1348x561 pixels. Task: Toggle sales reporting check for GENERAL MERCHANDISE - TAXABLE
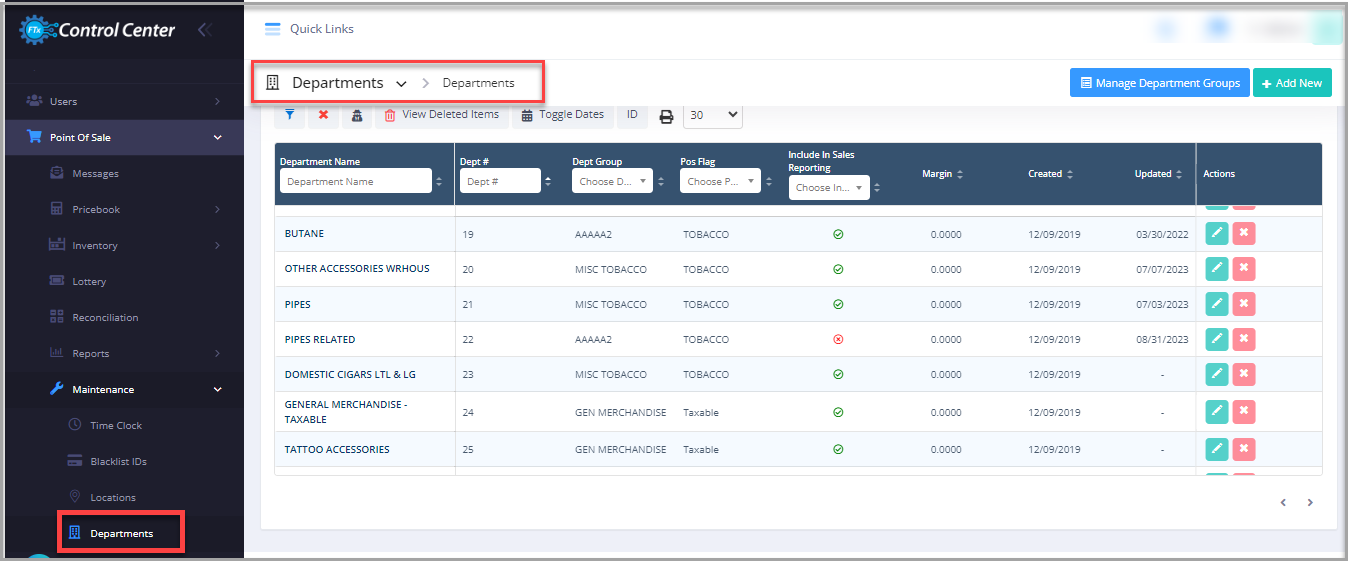[838, 412]
